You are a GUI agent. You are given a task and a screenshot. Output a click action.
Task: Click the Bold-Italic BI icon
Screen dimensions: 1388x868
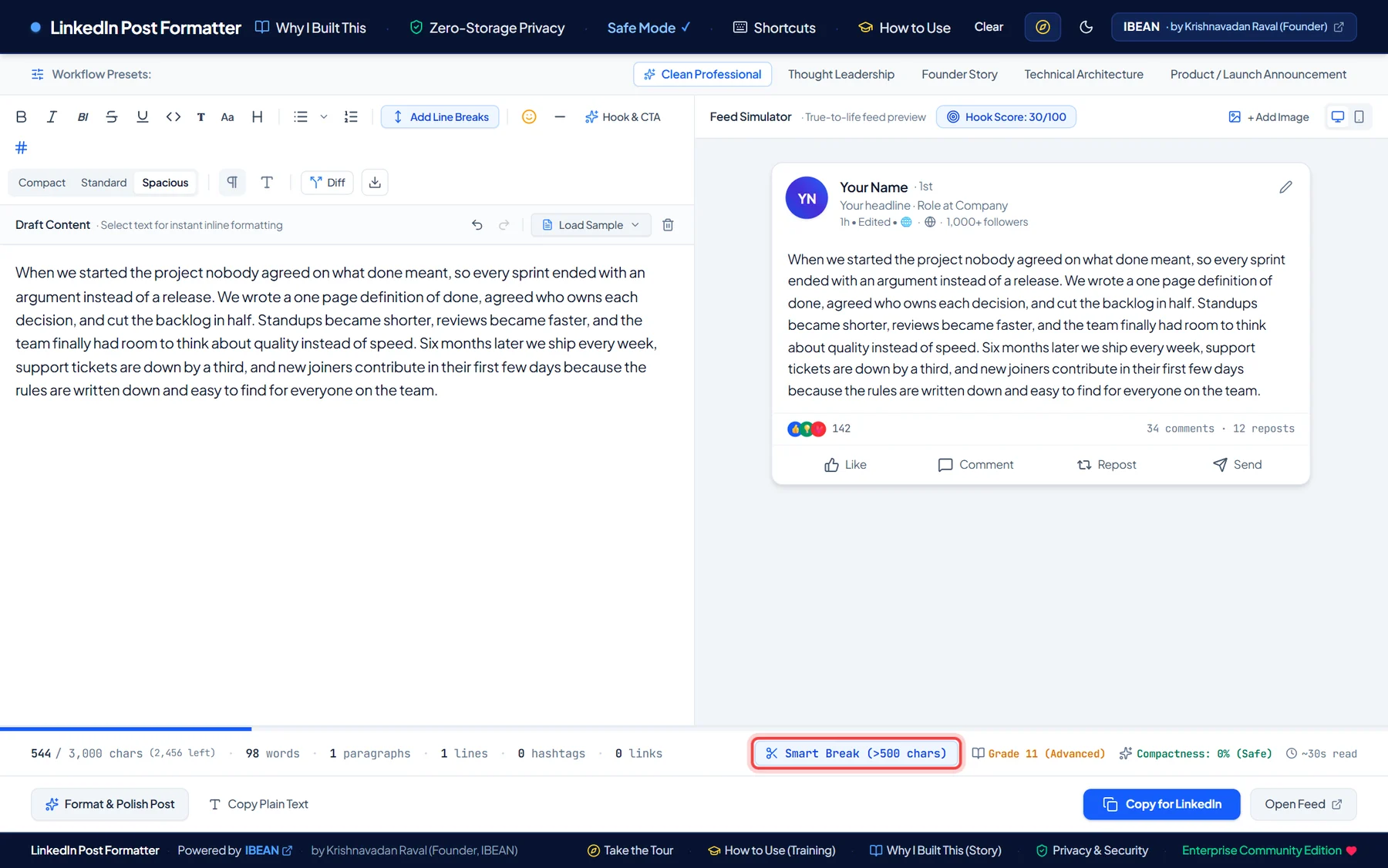point(83,116)
